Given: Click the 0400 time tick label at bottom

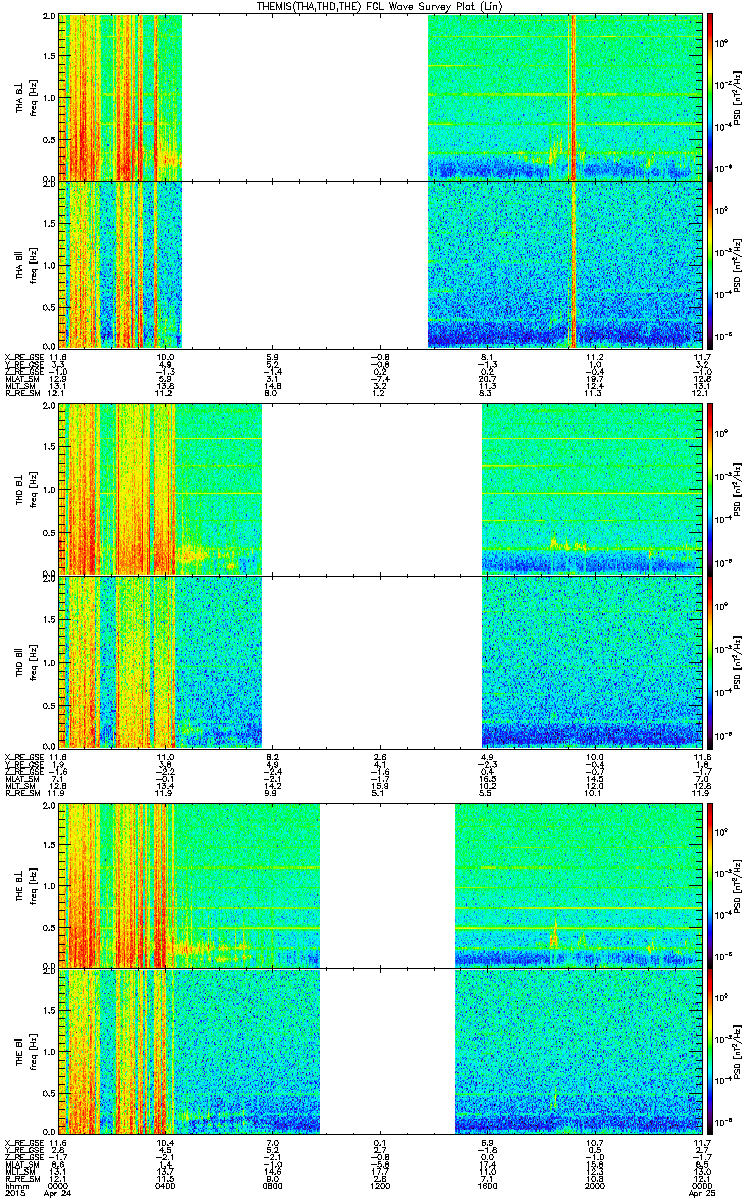Looking at the screenshot, I should [166, 1185].
